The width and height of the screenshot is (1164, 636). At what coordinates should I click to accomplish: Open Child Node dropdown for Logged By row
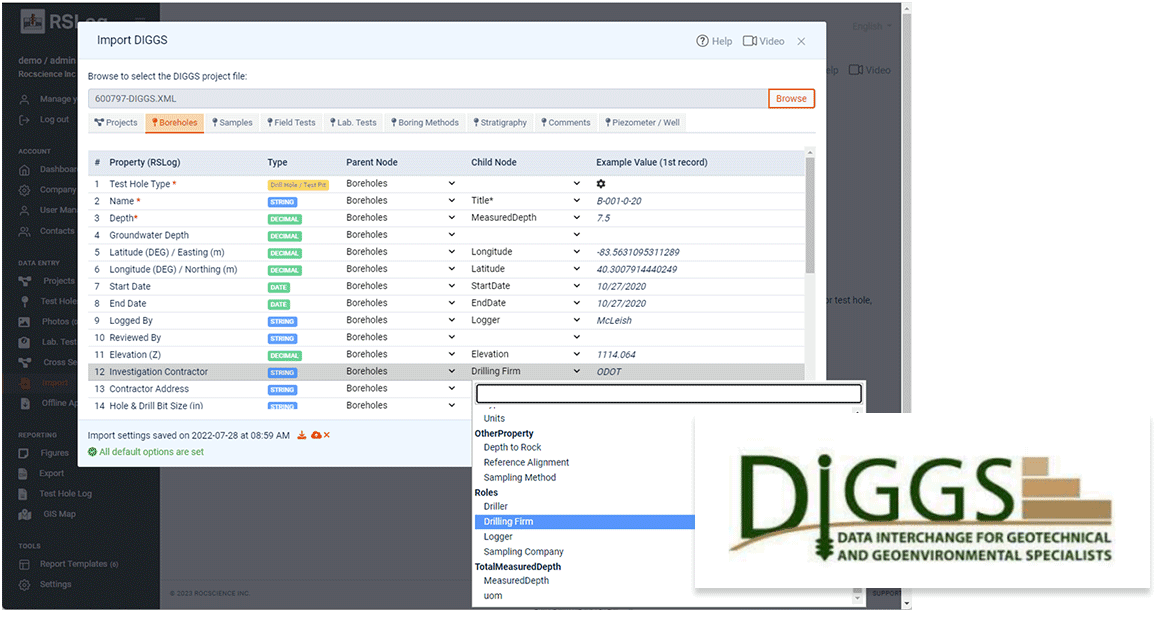pyautogui.click(x=576, y=320)
